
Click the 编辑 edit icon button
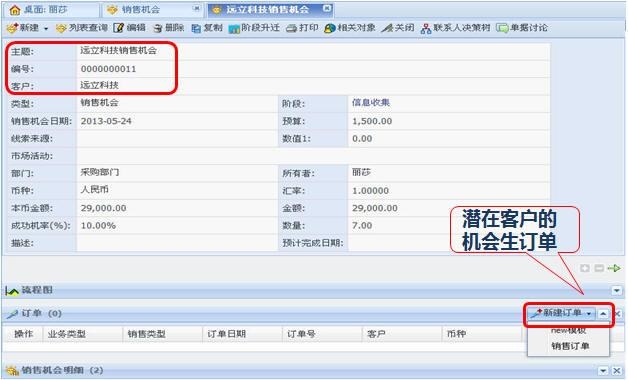[x=129, y=28]
